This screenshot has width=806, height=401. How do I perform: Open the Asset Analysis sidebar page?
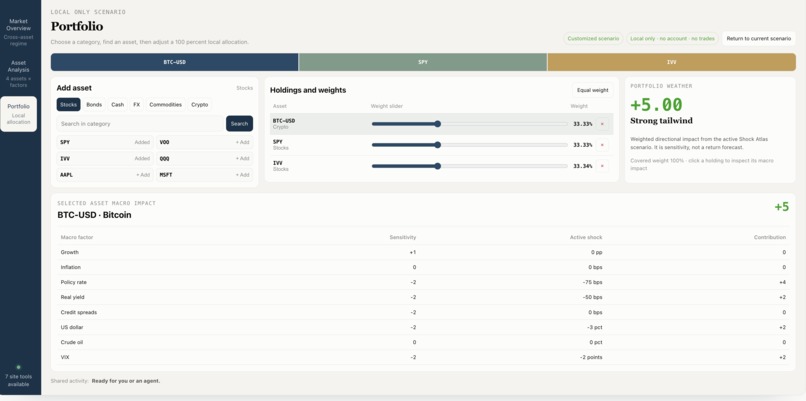[19, 74]
